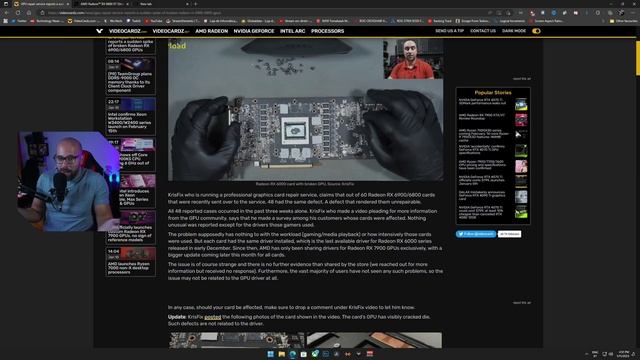Open browser tab actions menu icon
The width and height of the screenshot is (640, 360).
(6, 4)
